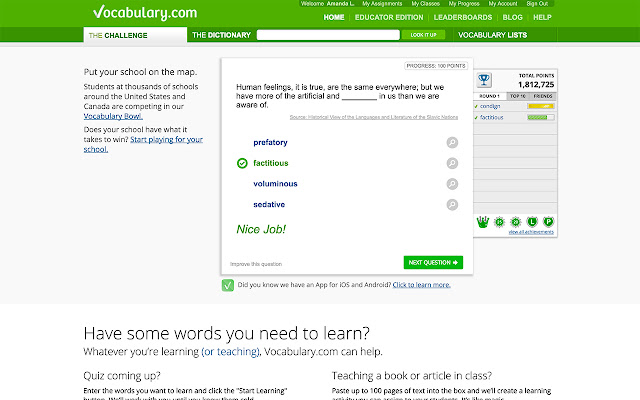Screen dimensions: 640x400
Task: Switch to the Friends tab
Action: point(543,96)
